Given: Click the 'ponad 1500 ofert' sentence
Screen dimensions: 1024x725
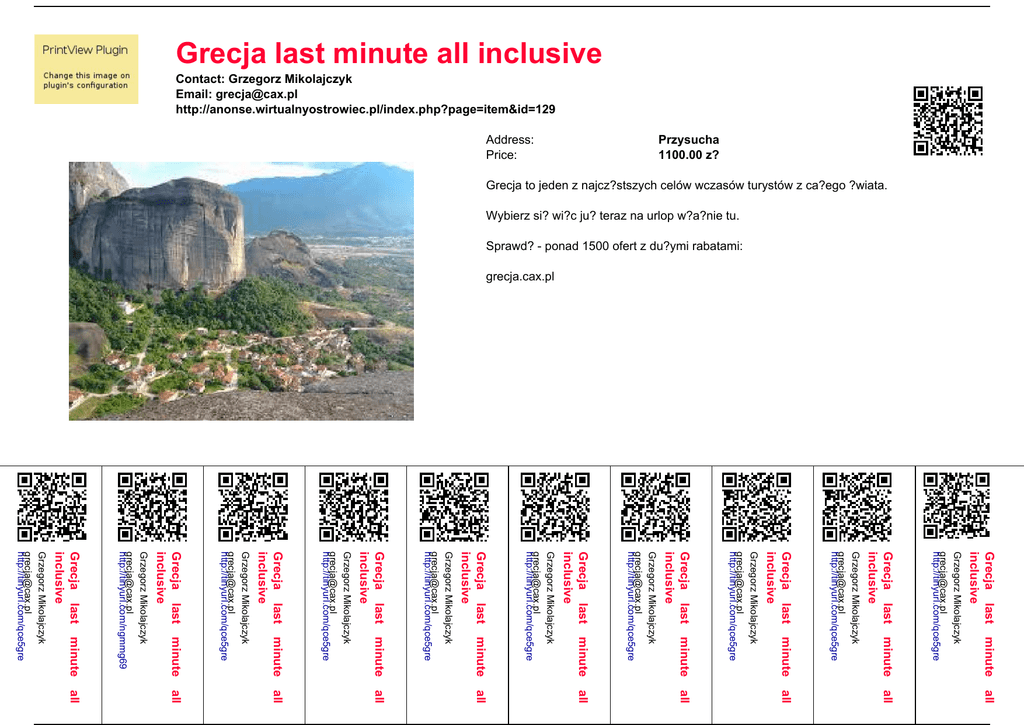Looking at the screenshot, I should 614,246.
